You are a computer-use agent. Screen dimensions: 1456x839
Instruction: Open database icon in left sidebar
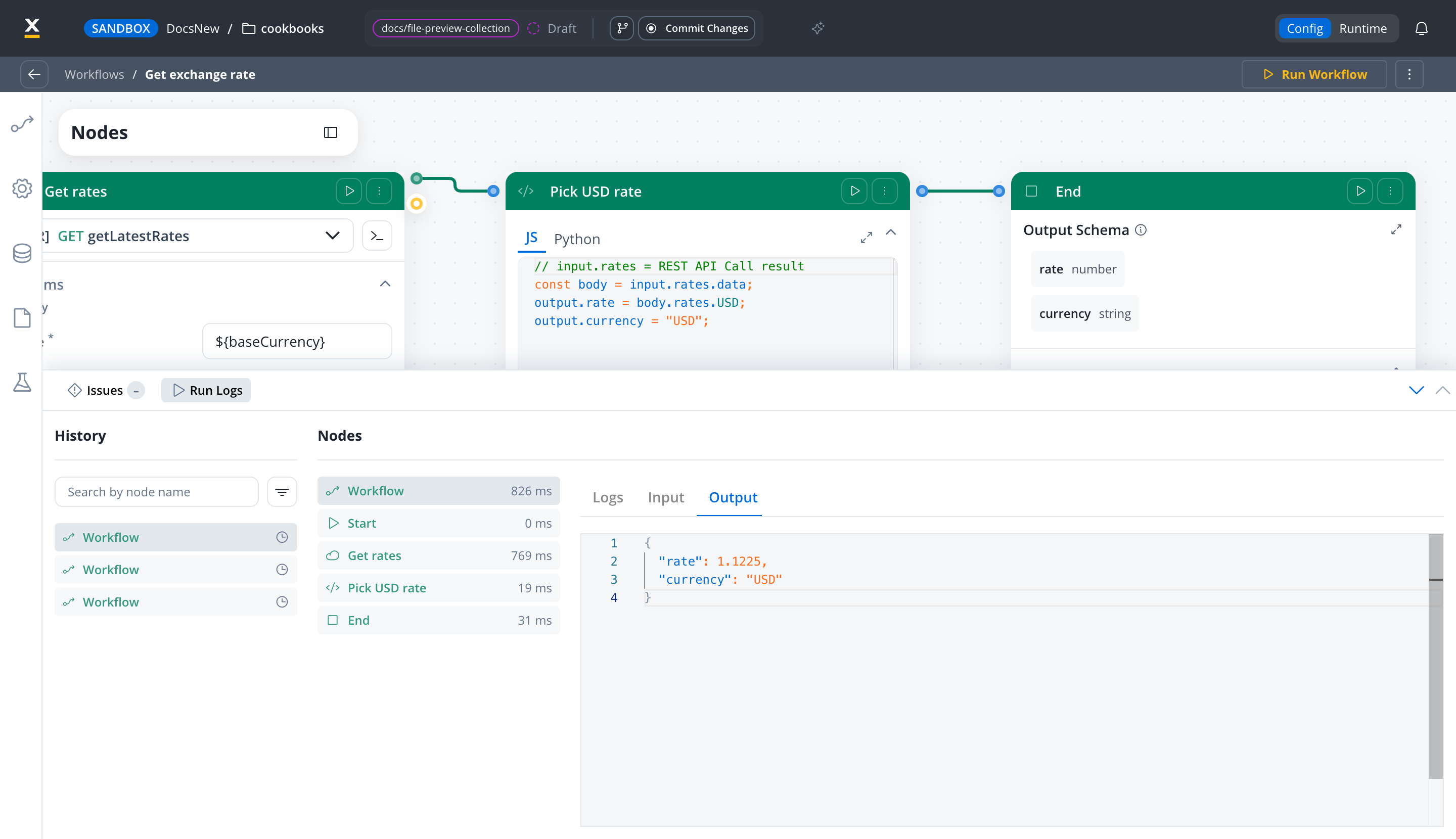click(22, 253)
